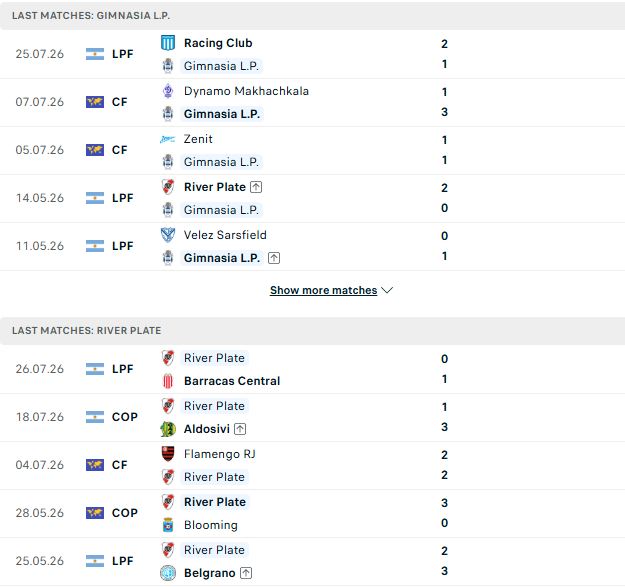Click the Racing Club team crest
The width and height of the screenshot is (625, 587).
pyautogui.click(x=168, y=43)
